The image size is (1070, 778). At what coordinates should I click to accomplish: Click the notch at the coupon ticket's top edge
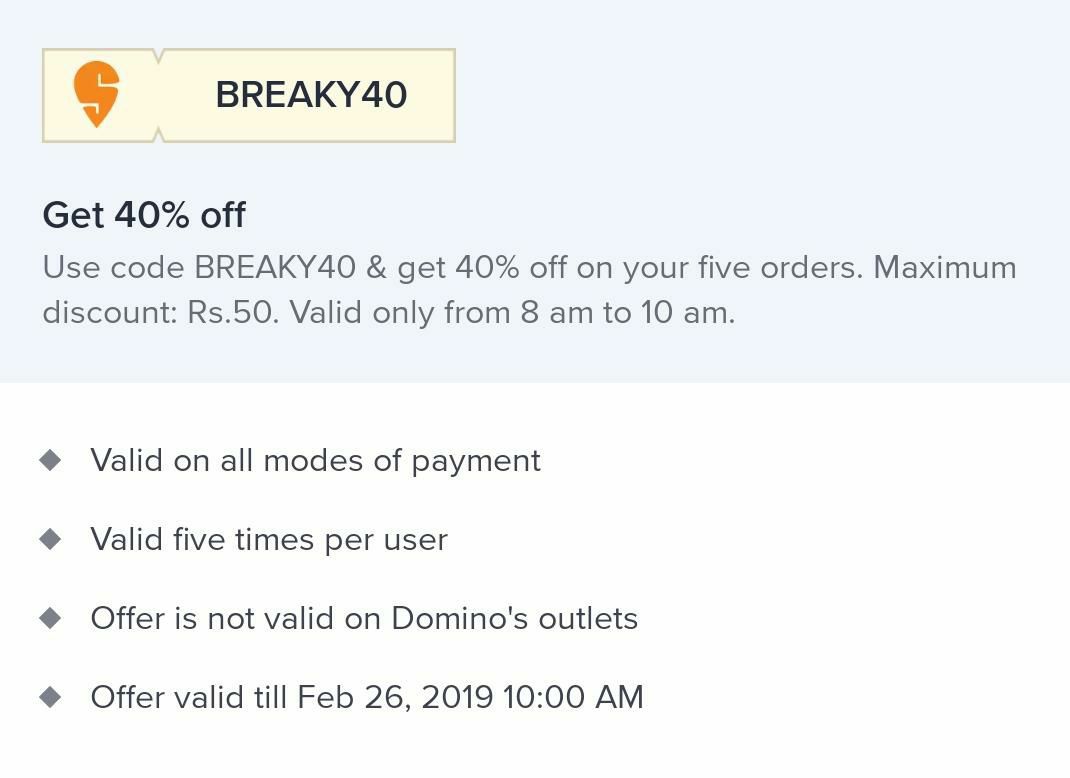click(x=159, y=56)
